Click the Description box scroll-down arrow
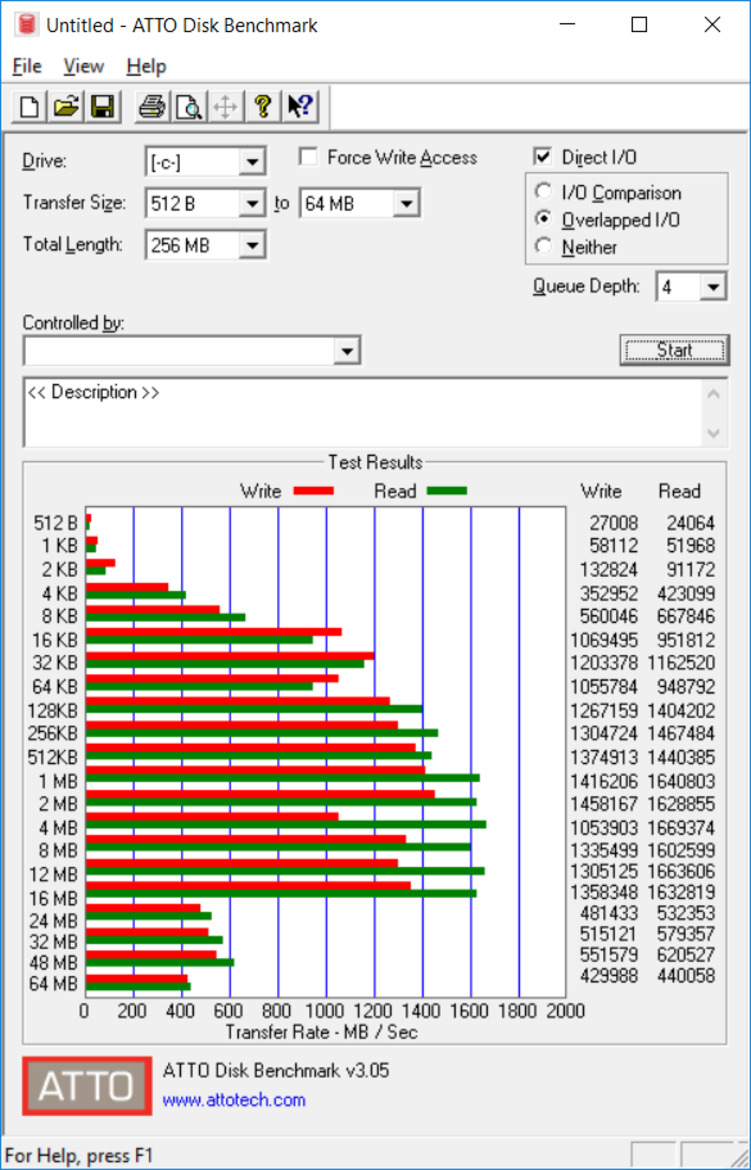This screenshot has height=1170, width=751. 714,433
